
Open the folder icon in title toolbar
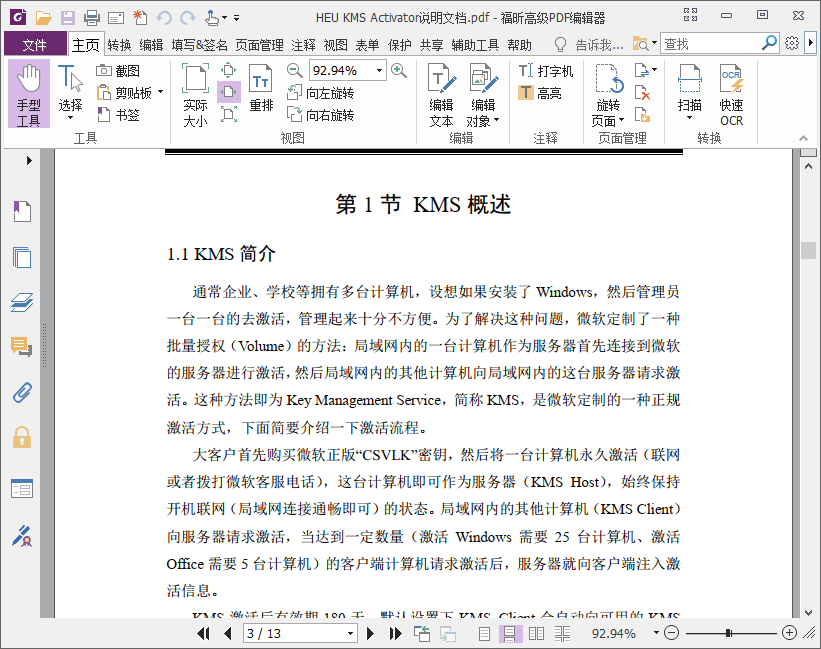[43, 18]
